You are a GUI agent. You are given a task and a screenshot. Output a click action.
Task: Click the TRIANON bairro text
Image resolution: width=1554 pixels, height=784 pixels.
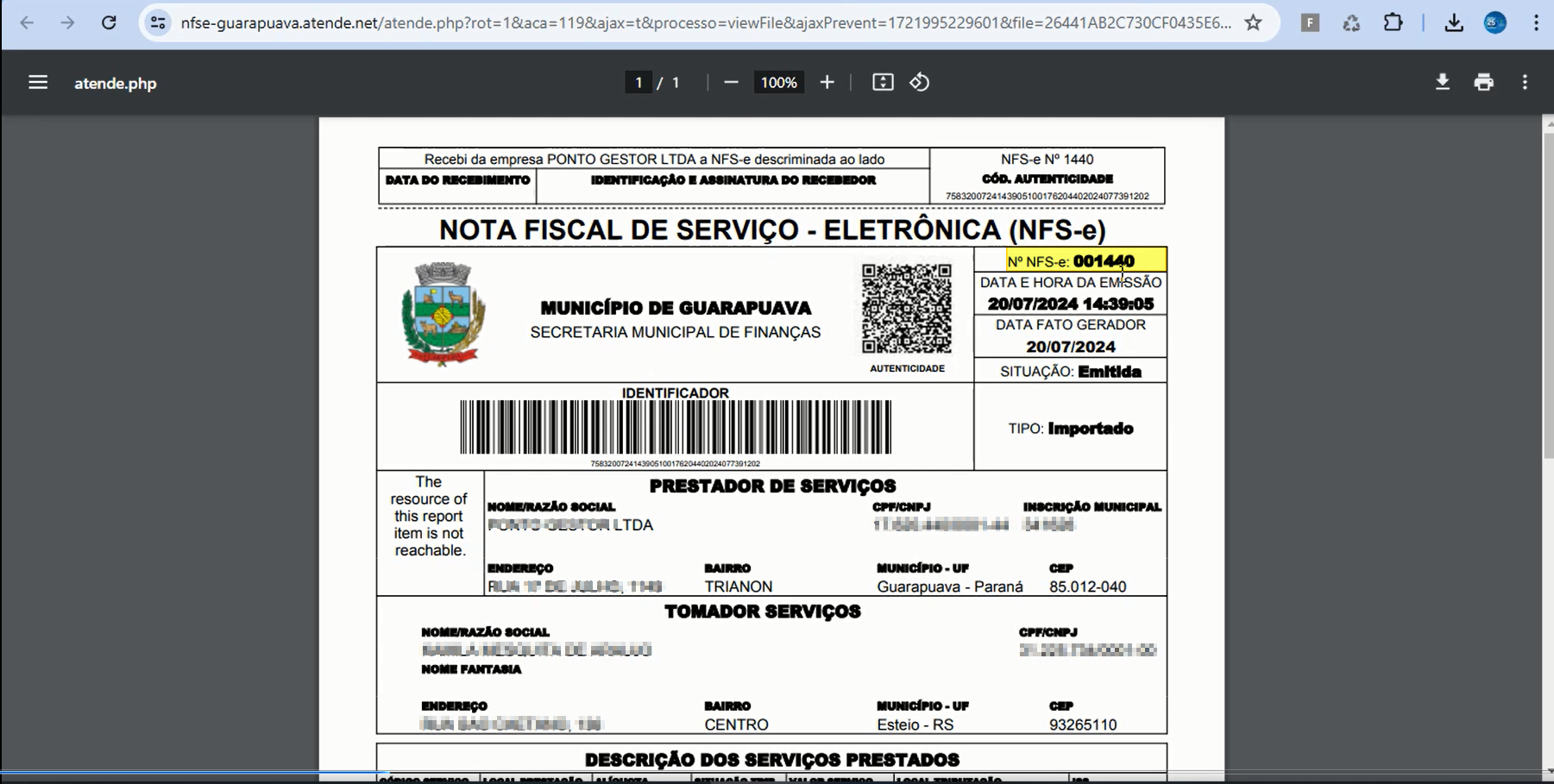[739, 586]
